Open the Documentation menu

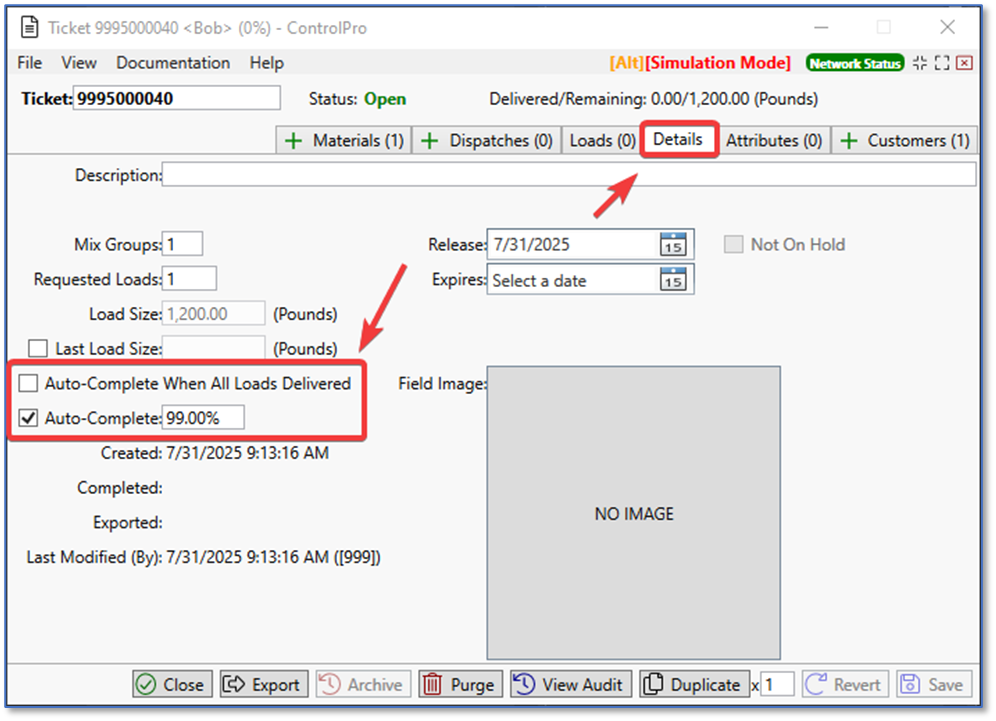tap(173, 63)
